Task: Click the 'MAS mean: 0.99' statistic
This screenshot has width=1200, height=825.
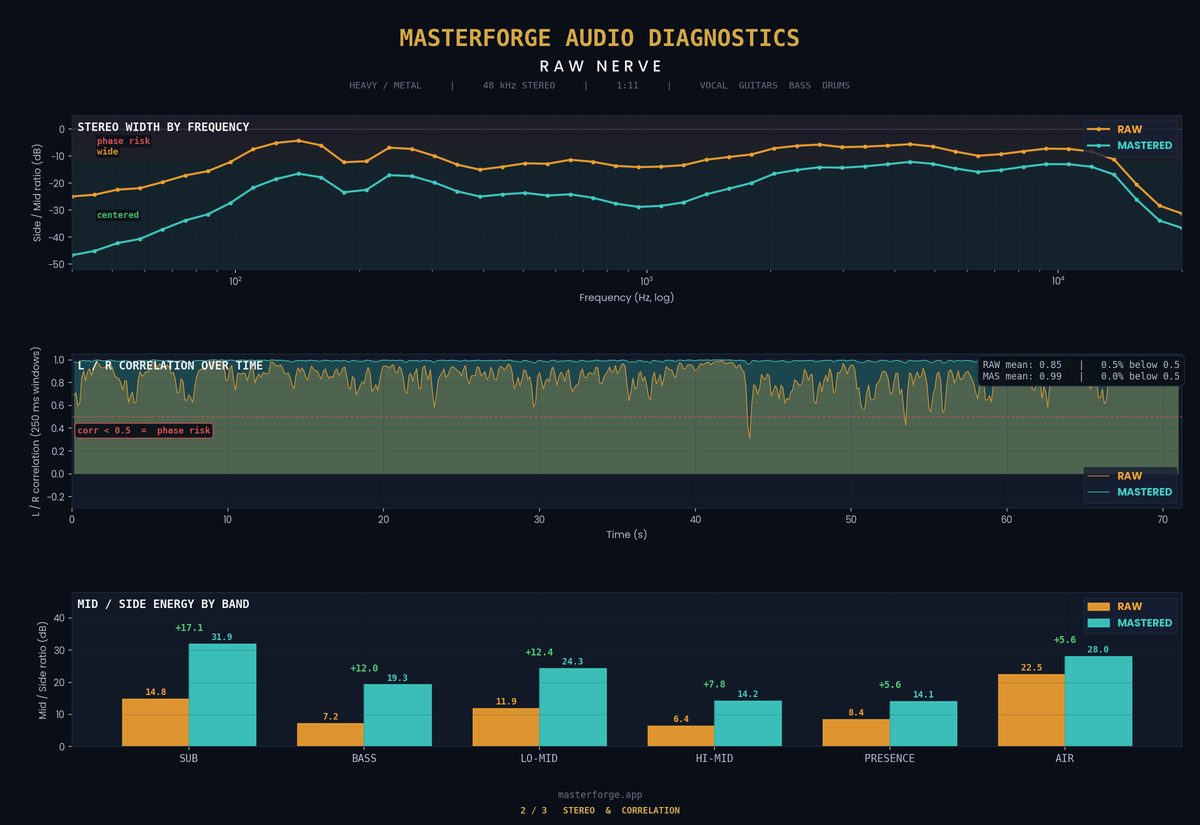Action: (x=1022, y=376)
